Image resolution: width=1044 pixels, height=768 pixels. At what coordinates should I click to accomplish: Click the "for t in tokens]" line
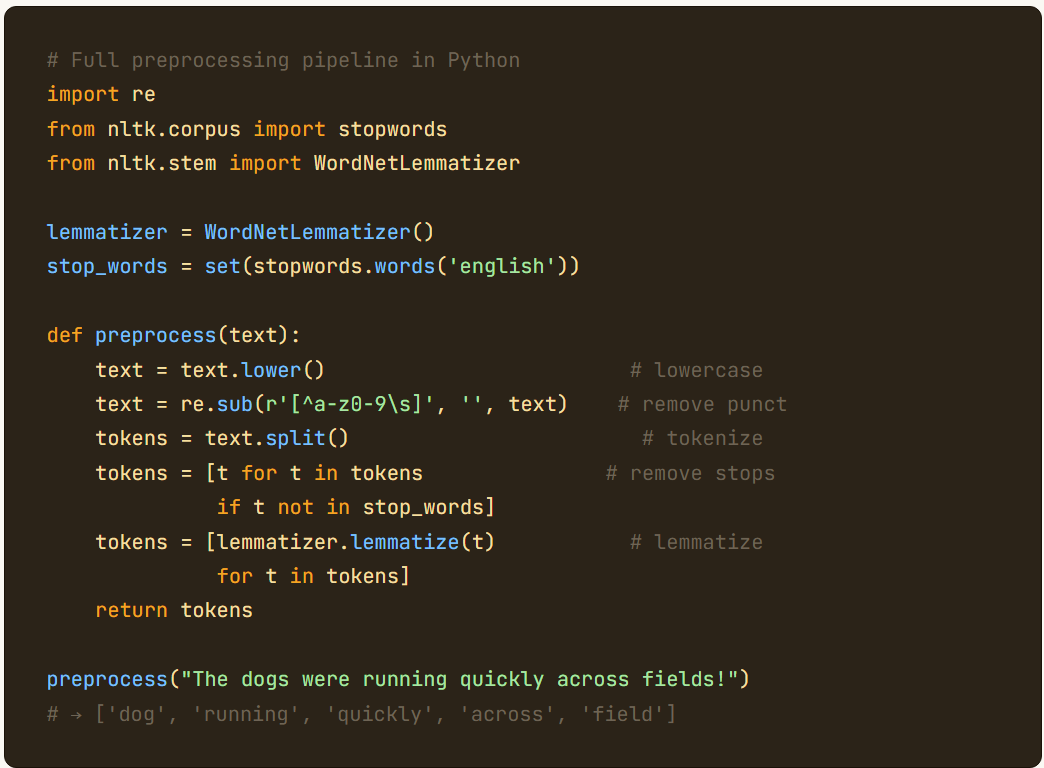tap(313, 576)
